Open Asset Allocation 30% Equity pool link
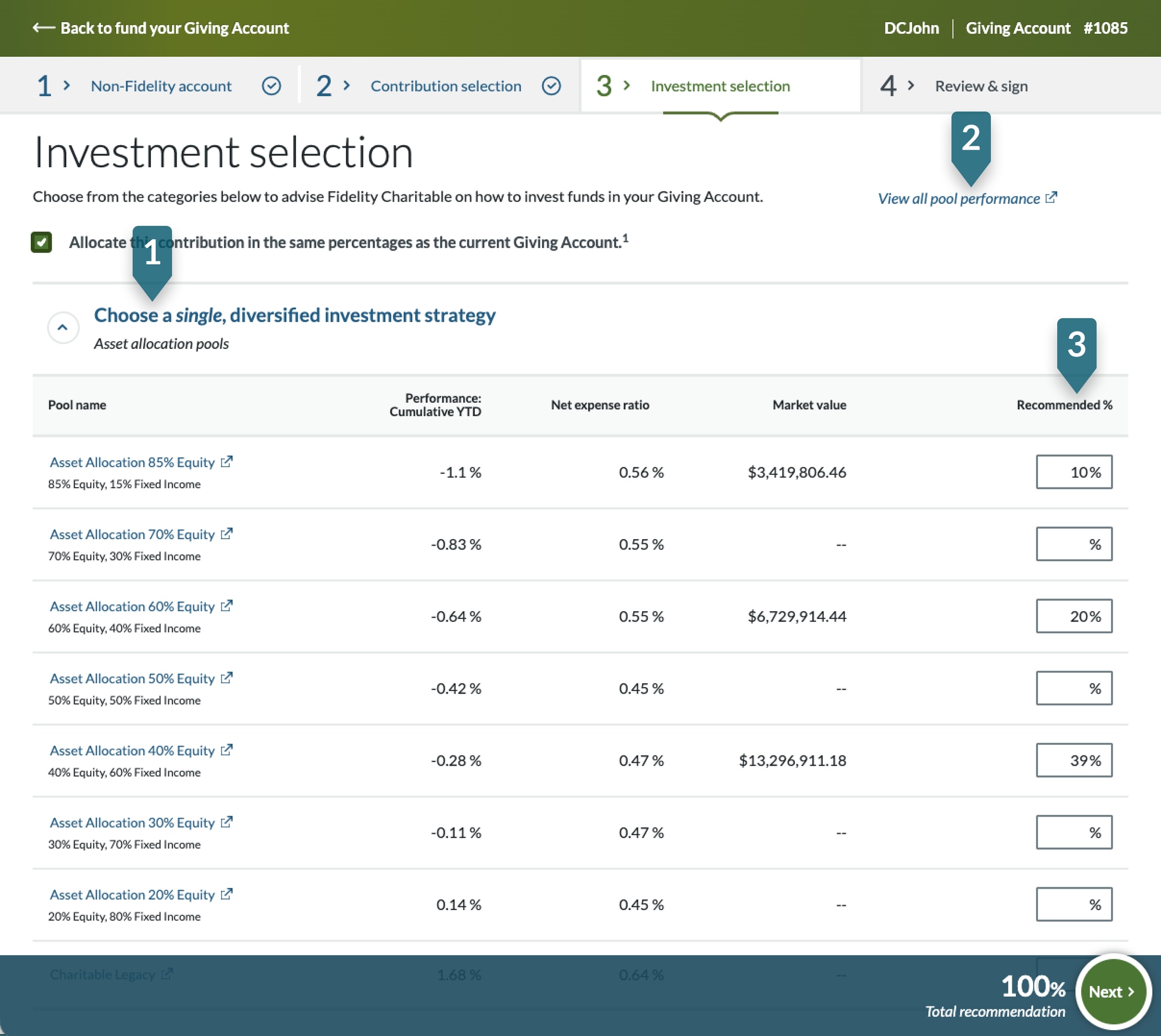The image size is (1161, 1036). 132,822
